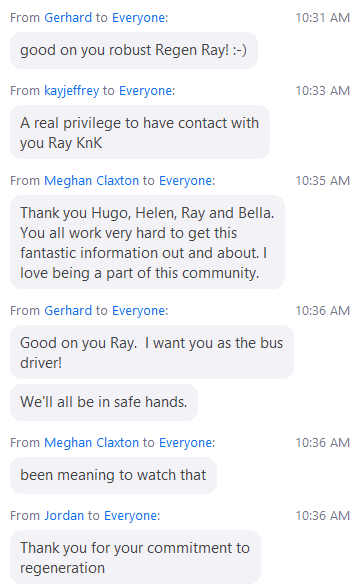The image size is (360, 585).
Task: Click the 10:33 AM timestamp
Action: point(323,91)
